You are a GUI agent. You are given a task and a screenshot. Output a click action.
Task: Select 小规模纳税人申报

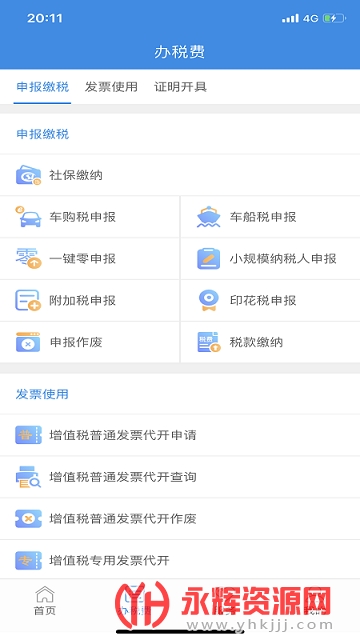point(270,258)
